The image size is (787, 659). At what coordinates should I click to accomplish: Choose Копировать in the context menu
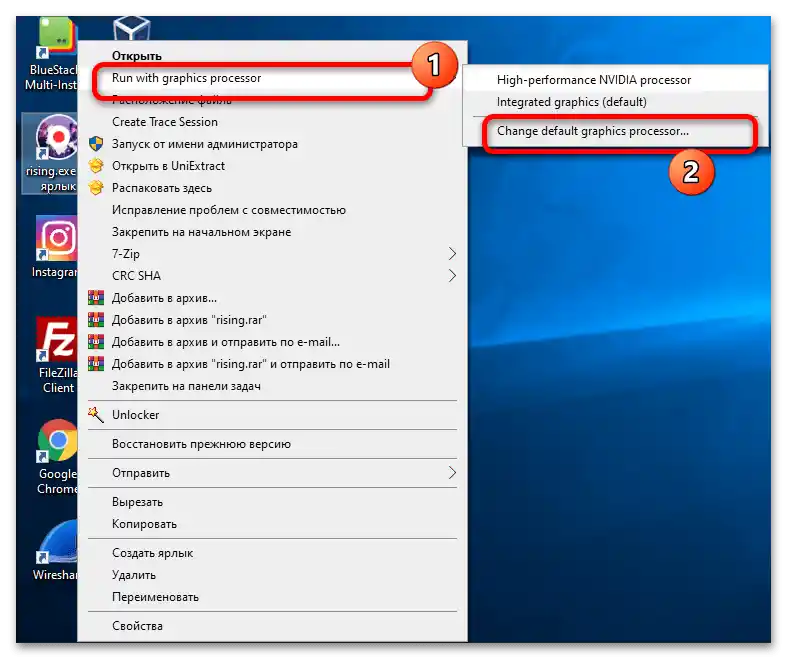[x=272, y=524]
